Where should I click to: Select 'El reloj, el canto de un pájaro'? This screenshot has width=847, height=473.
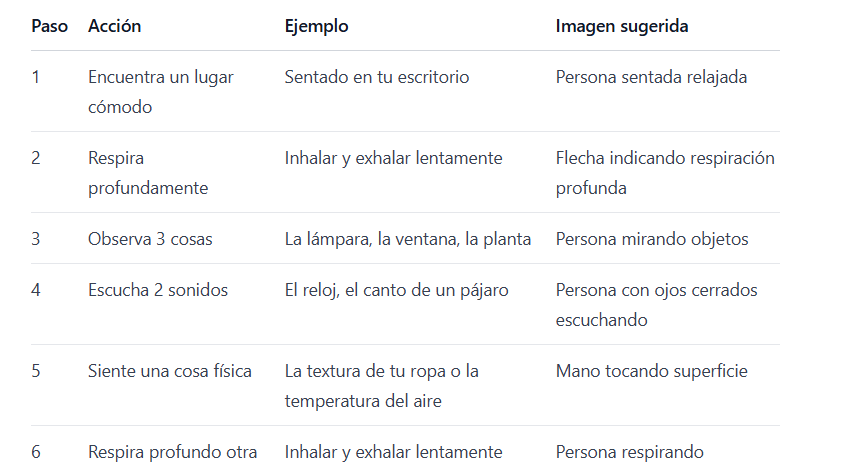click(396, 290)
